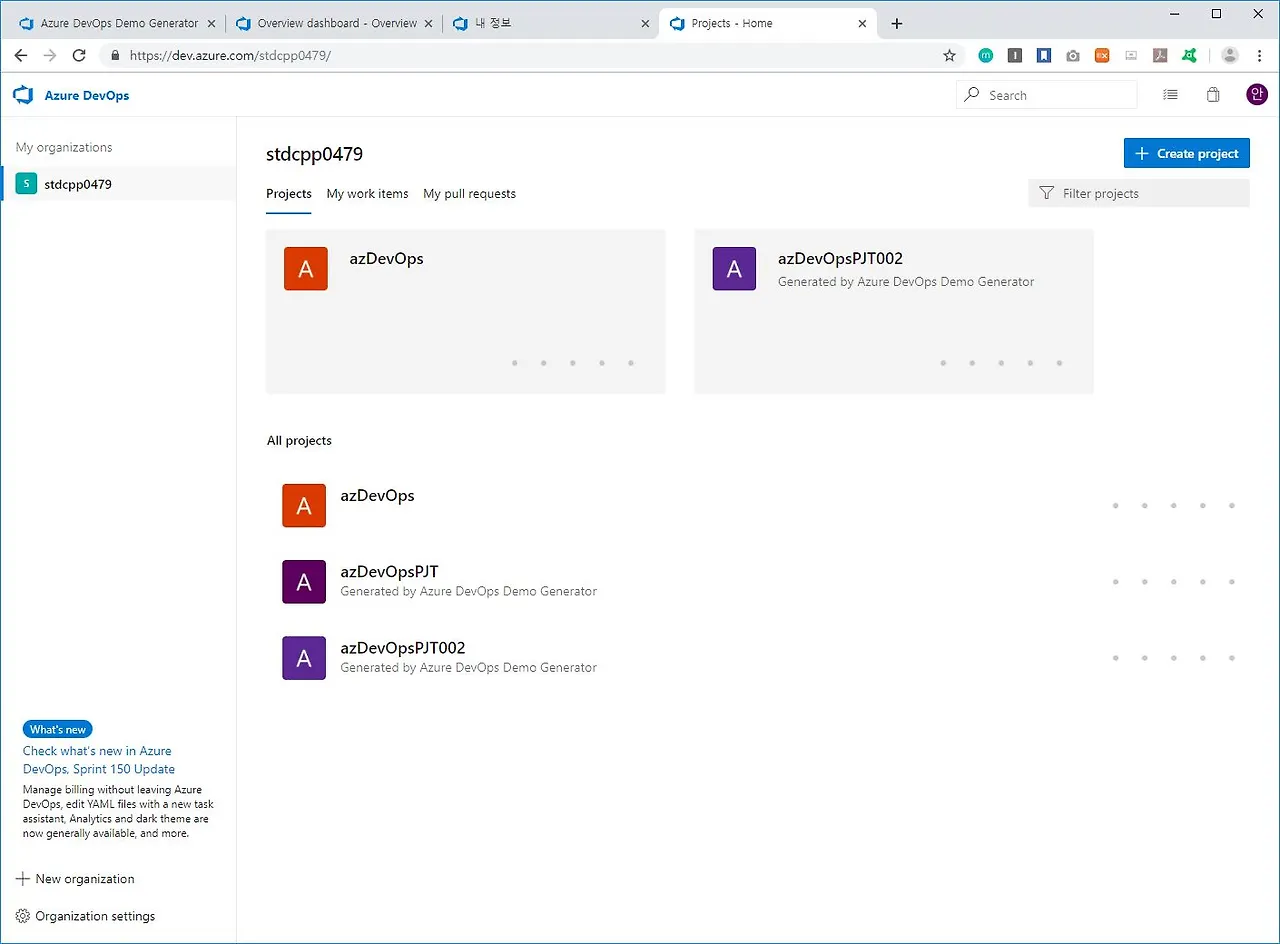
Task: Close the Overview dashboard browser tab
Action: [x=427, y=23]
